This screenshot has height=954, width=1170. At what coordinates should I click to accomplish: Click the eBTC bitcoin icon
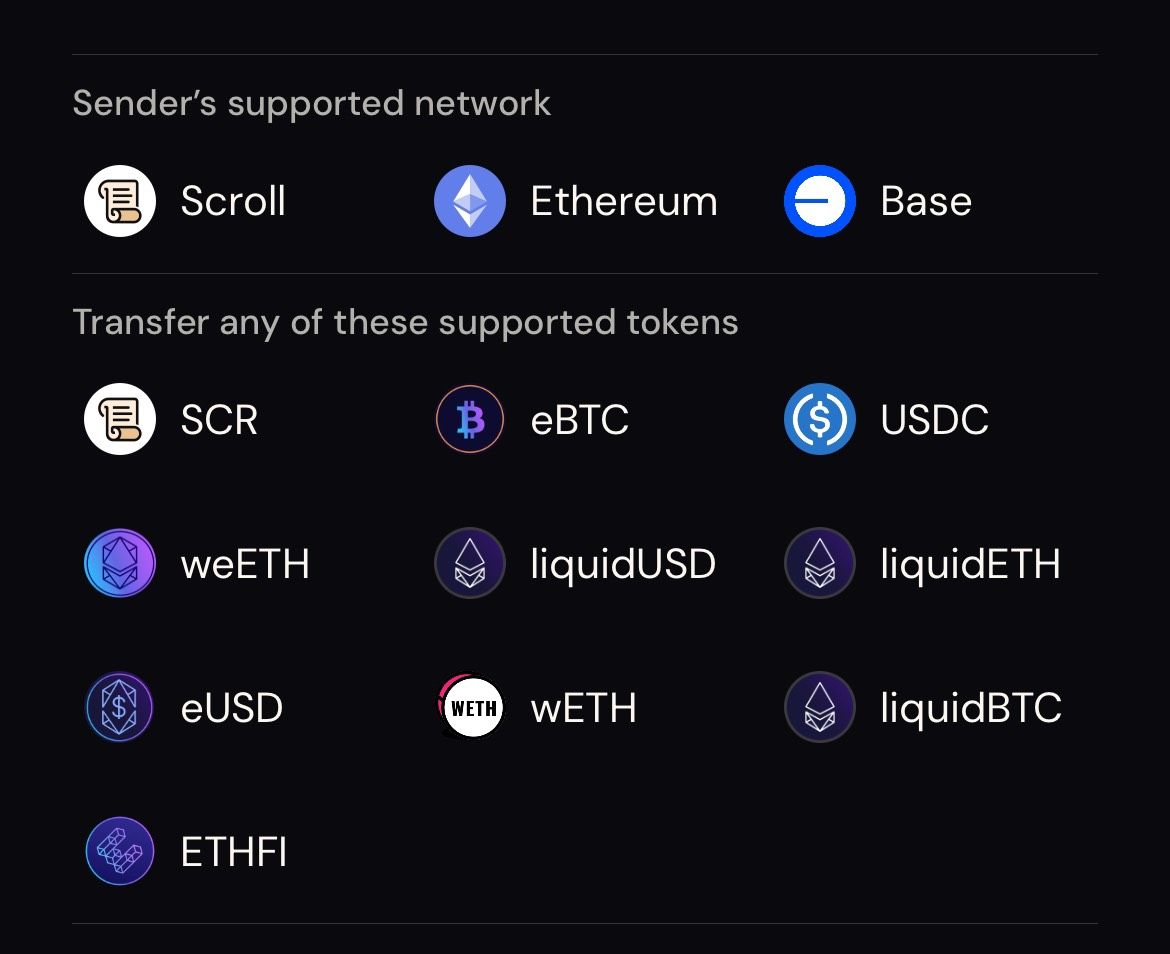click(470, 420)
